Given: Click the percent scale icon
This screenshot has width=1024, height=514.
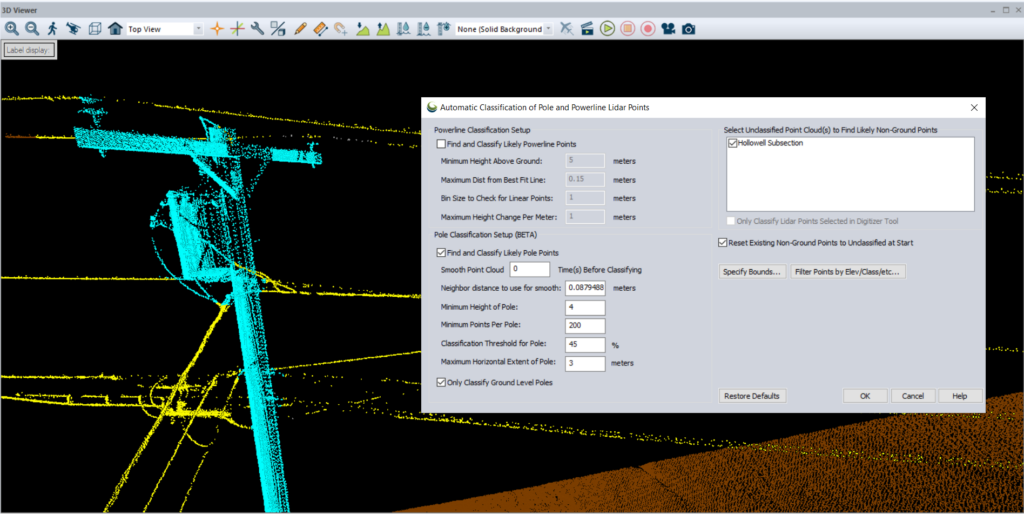Looking at the screenshot, I should (278, 29).
